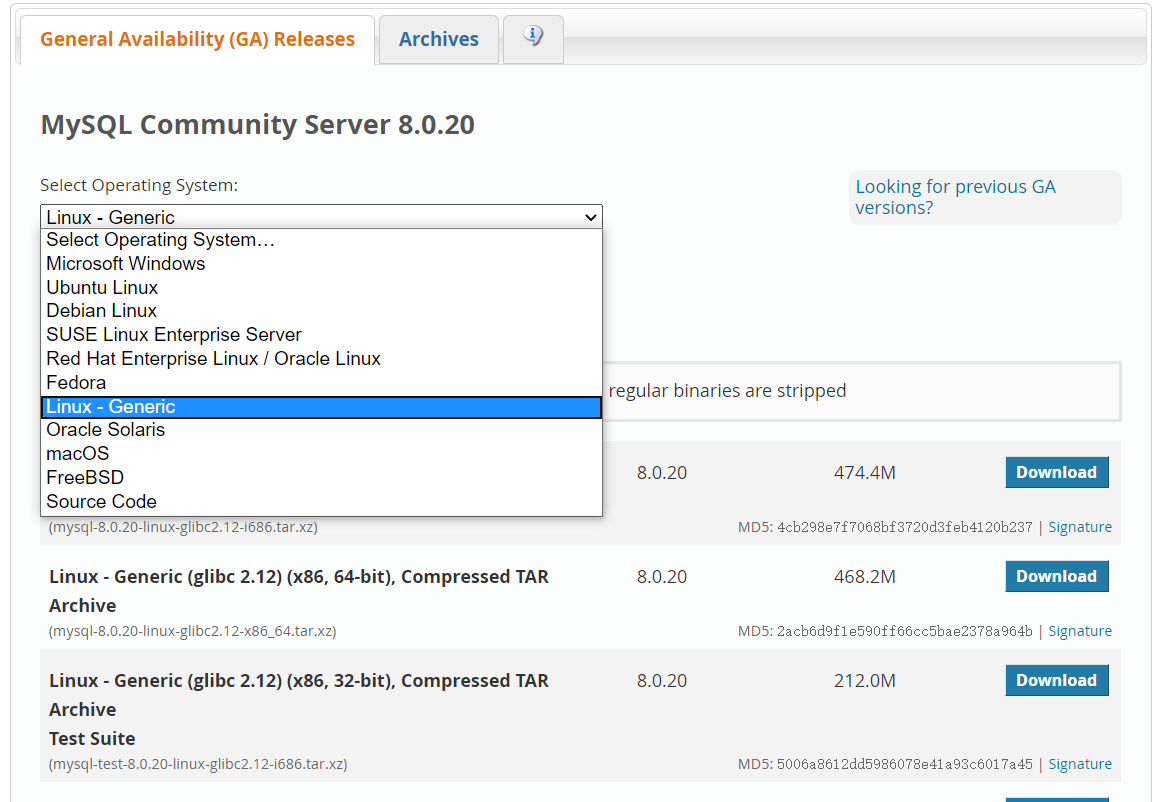Pick Debian Linux option
This screenshot has width=1162, height=802.
[x=101, y=311]
